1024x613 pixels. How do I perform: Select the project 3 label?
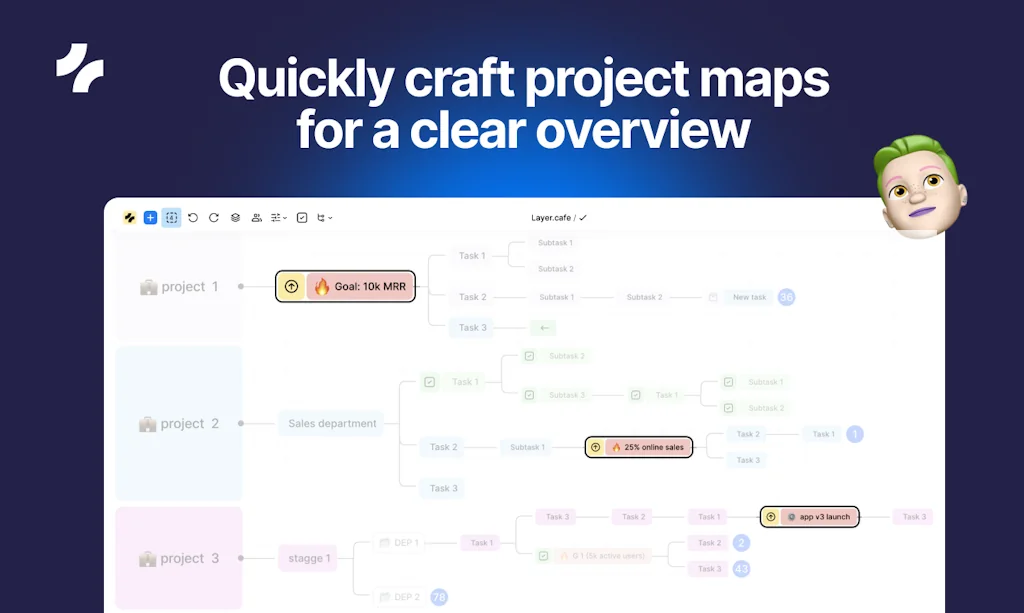pyautogui.click(x=189, y=558)
